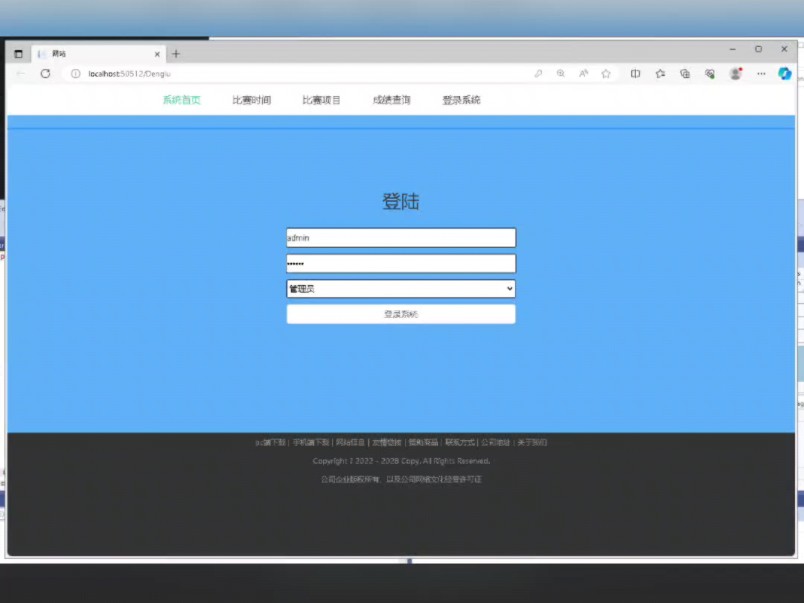Open split screen icon
Image resolution: width=804 pixels, height=603 pixels.
point(635,74)
